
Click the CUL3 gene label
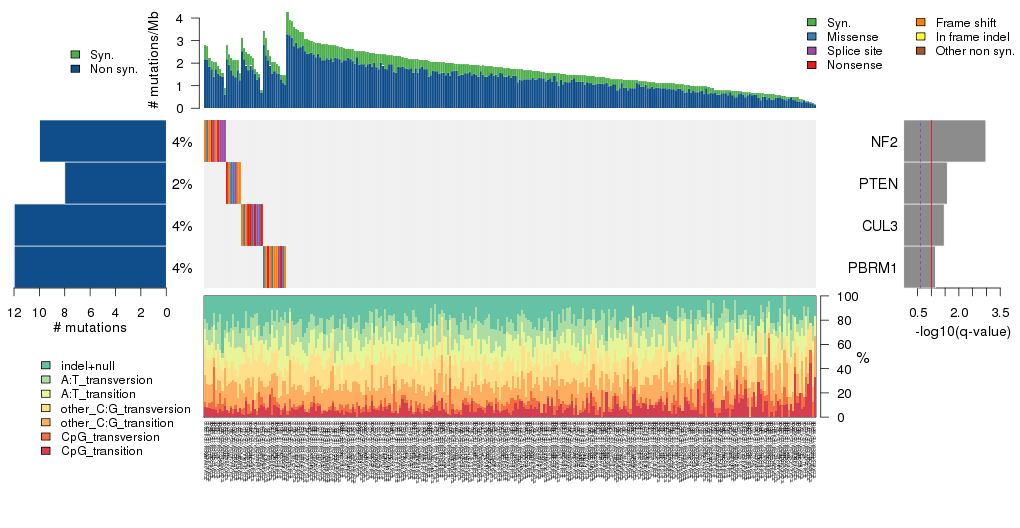pos(878,226)
